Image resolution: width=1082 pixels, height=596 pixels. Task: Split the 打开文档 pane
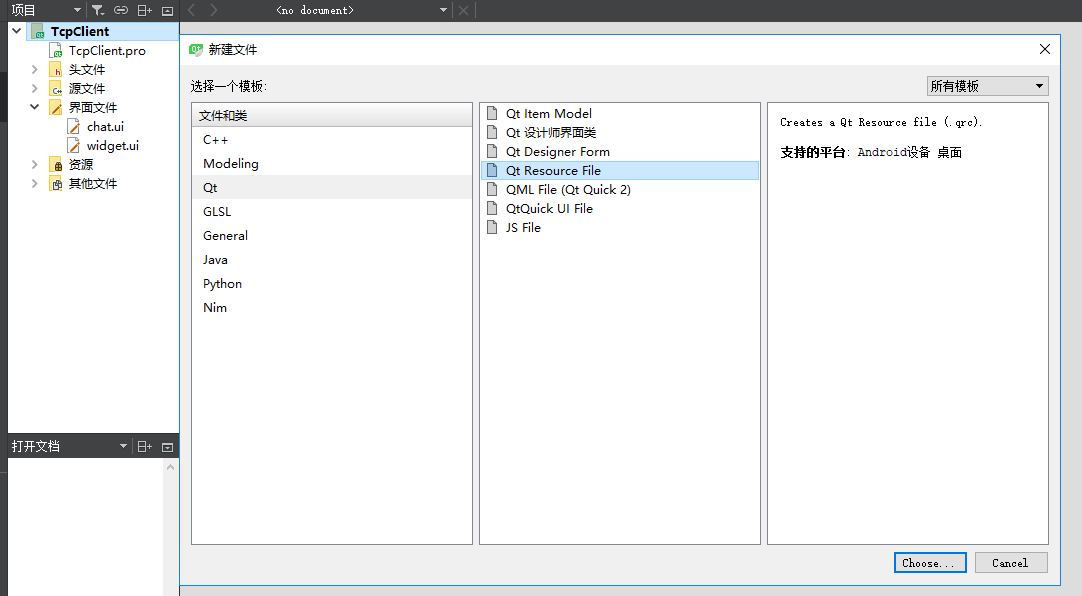pos(144,446)
